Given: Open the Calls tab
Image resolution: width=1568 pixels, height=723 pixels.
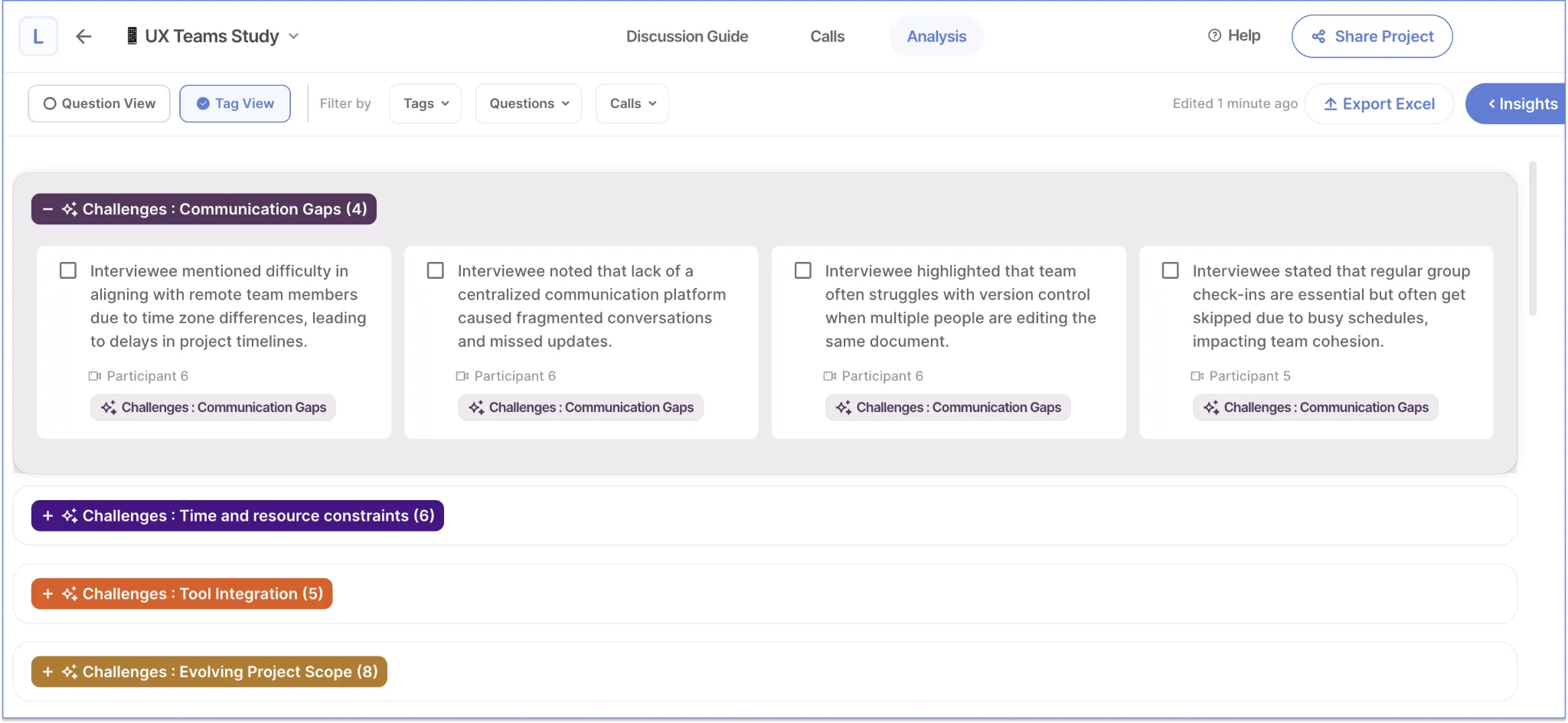Looking at the screenshot, I should coord(827,36).
